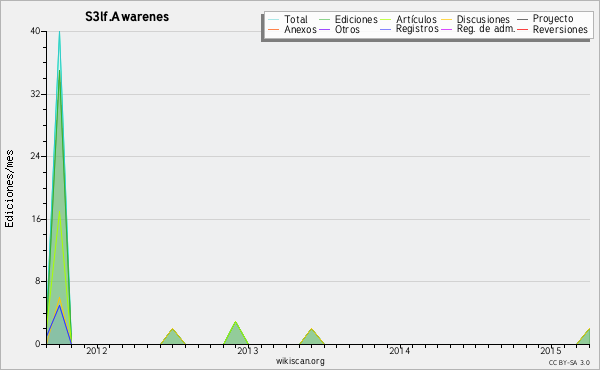Click the x-axis year label 2015
The image size is (600, 370).
click(x=551, y=351)
